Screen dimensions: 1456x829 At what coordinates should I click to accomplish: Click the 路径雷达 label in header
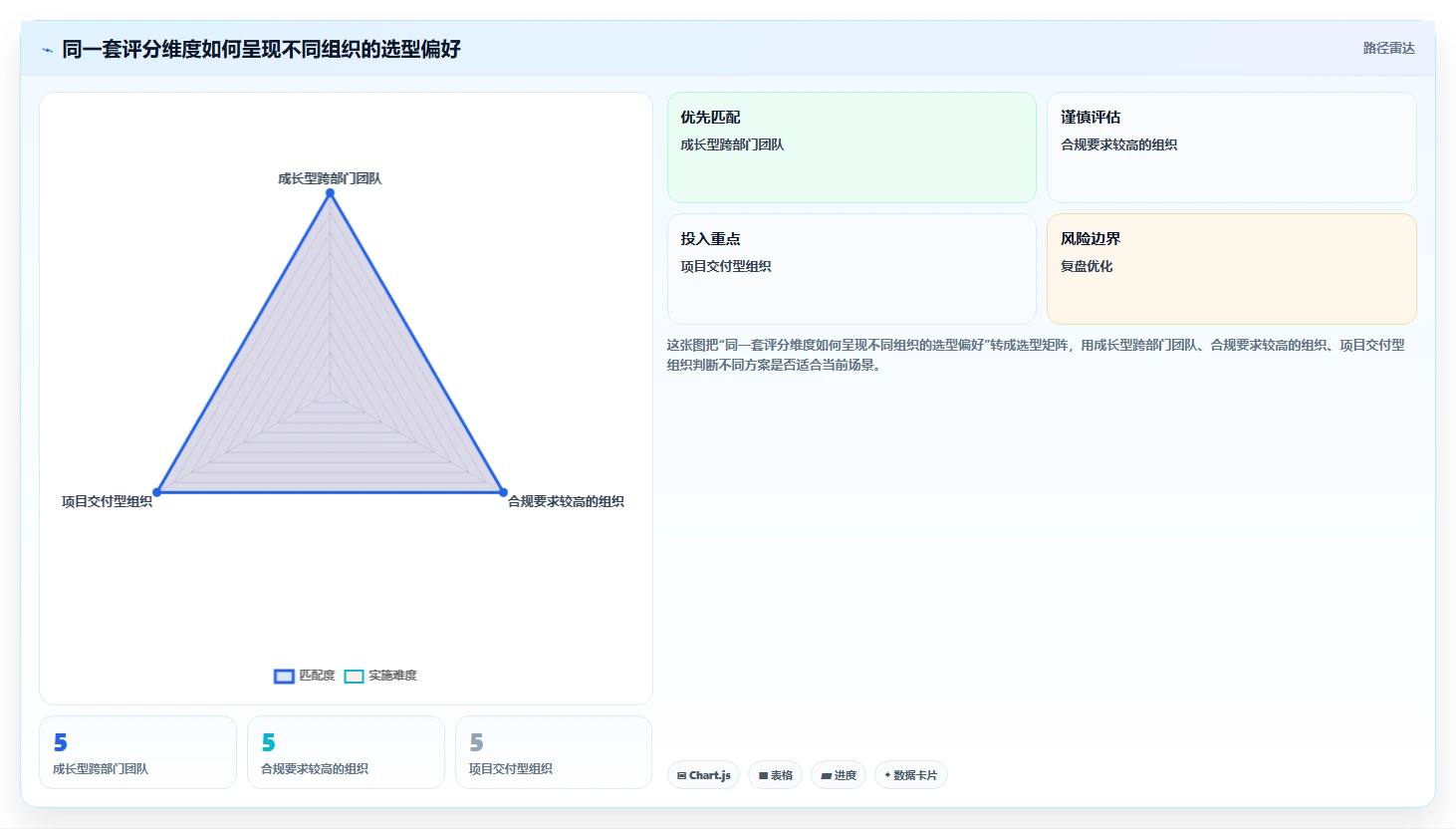(x=1388, y=48)
